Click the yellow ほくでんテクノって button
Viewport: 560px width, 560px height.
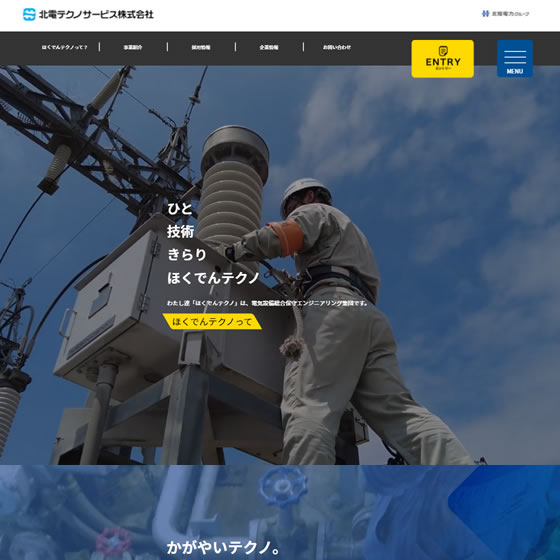[x=212, y=321]
